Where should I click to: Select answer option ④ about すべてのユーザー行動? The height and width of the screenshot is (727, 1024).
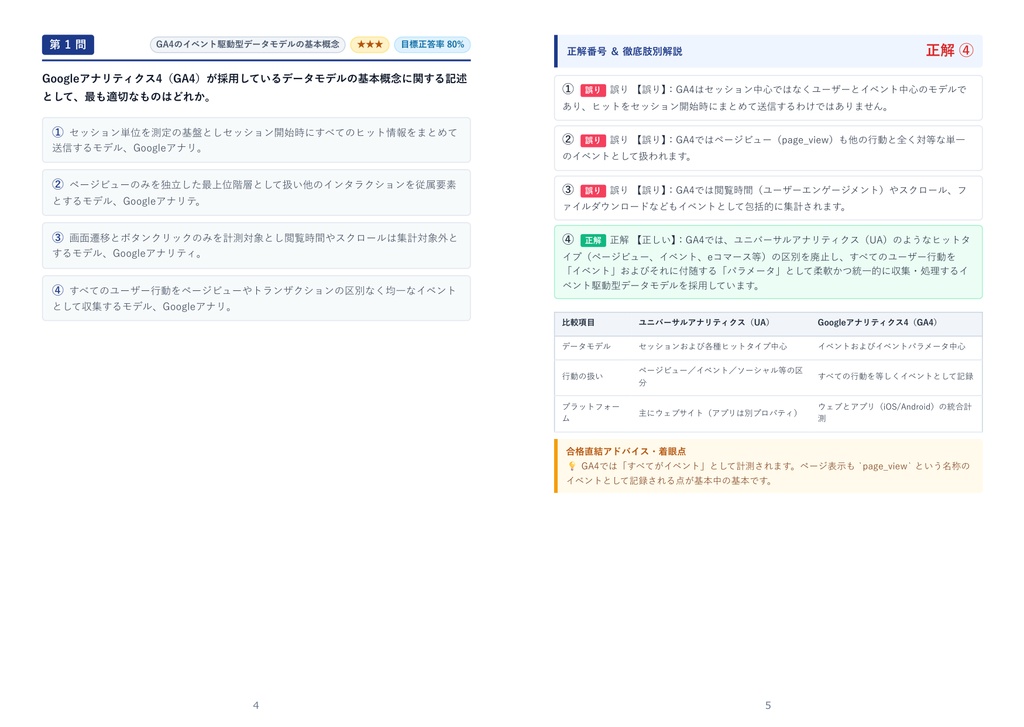(256, 298)
